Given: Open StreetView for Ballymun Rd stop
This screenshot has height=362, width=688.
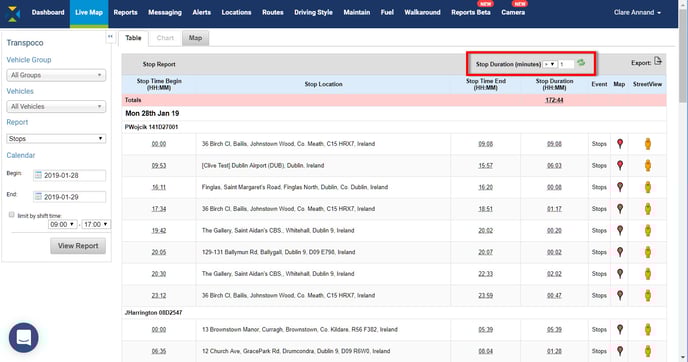Looking at the screenshot, I should 648,252.
